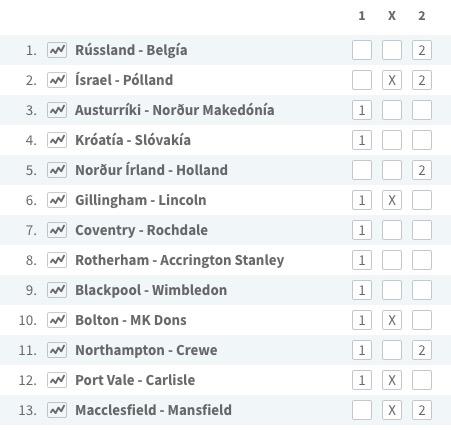Click the Austurríki - Norður Makedónía match name

pos(175,110)
